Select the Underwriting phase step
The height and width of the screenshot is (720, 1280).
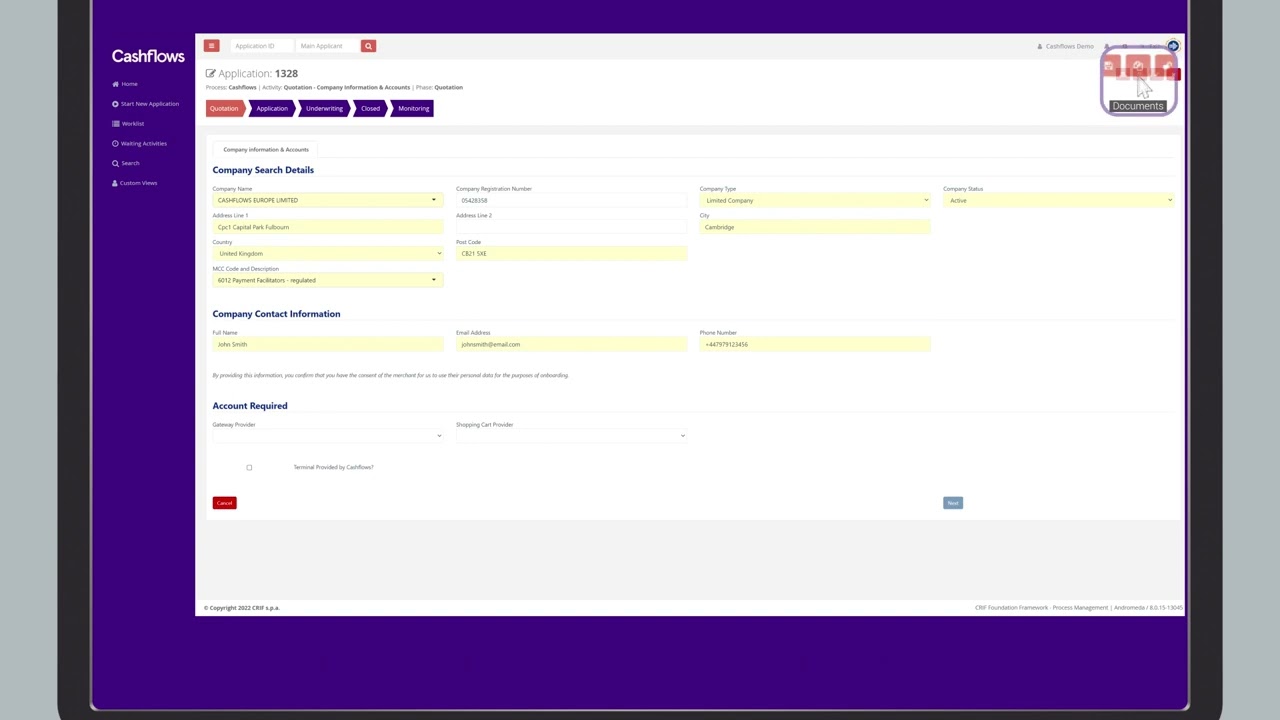point(324,109)
